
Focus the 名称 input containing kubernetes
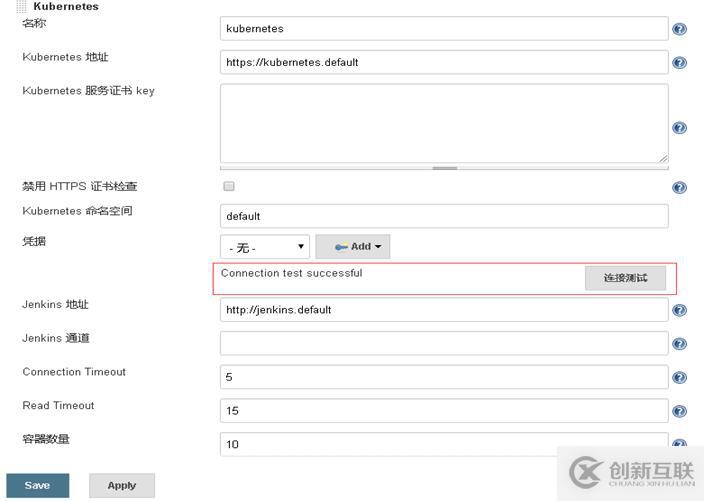coord(444,29)
